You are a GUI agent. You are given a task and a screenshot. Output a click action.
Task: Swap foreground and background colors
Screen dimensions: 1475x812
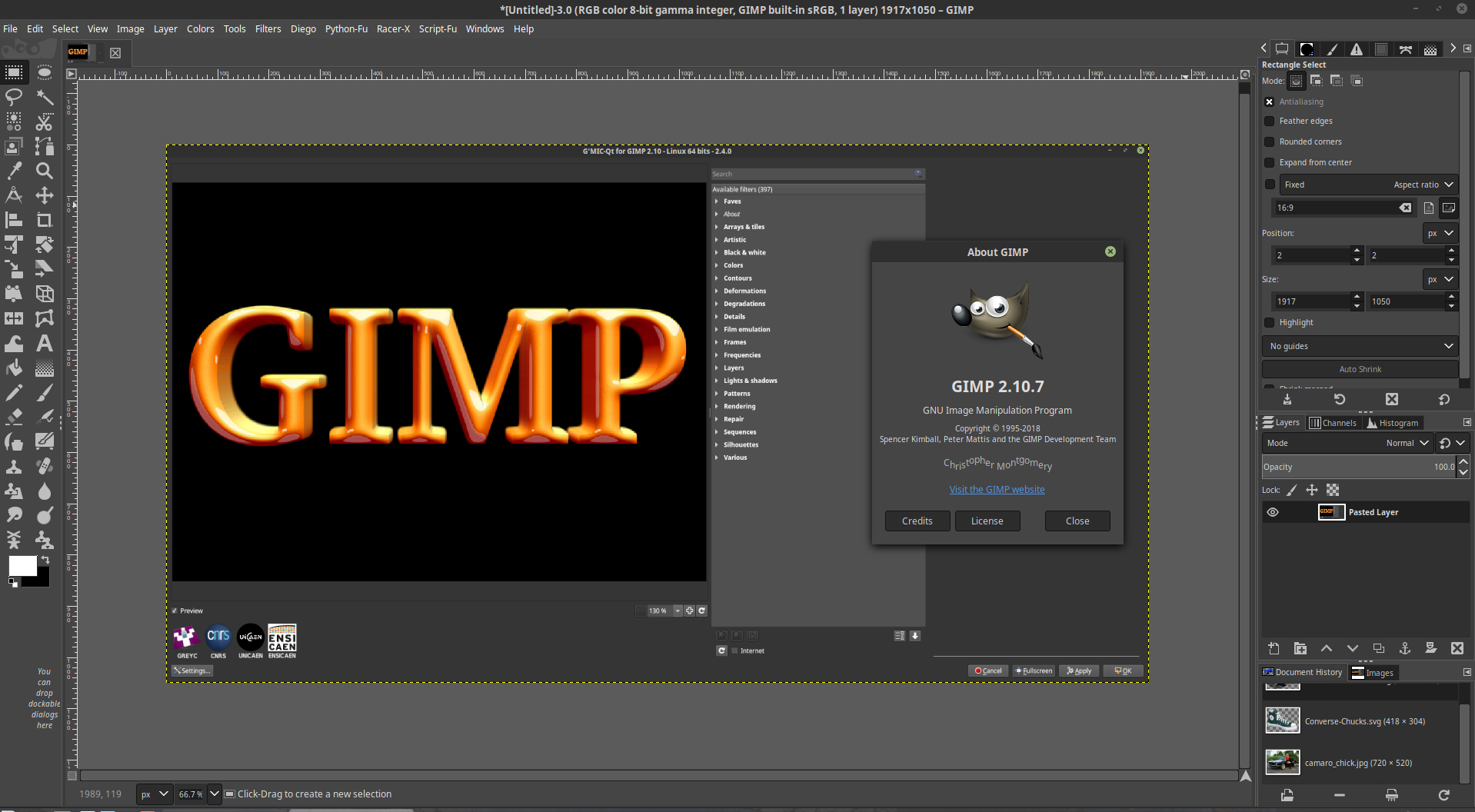[x=45, y=560]
